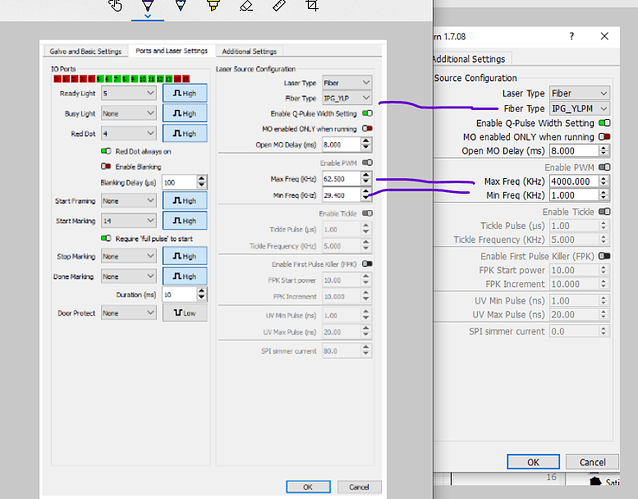The width and height of the screenshot is (638, 499).
Task: Click the Max Freq field showing 4000.000
Action: 574,181
